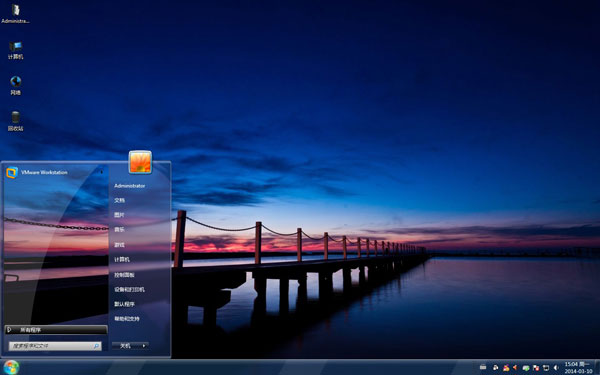Expand 所有程序 all programs list

pyautogui.click(x=56, y=329)
